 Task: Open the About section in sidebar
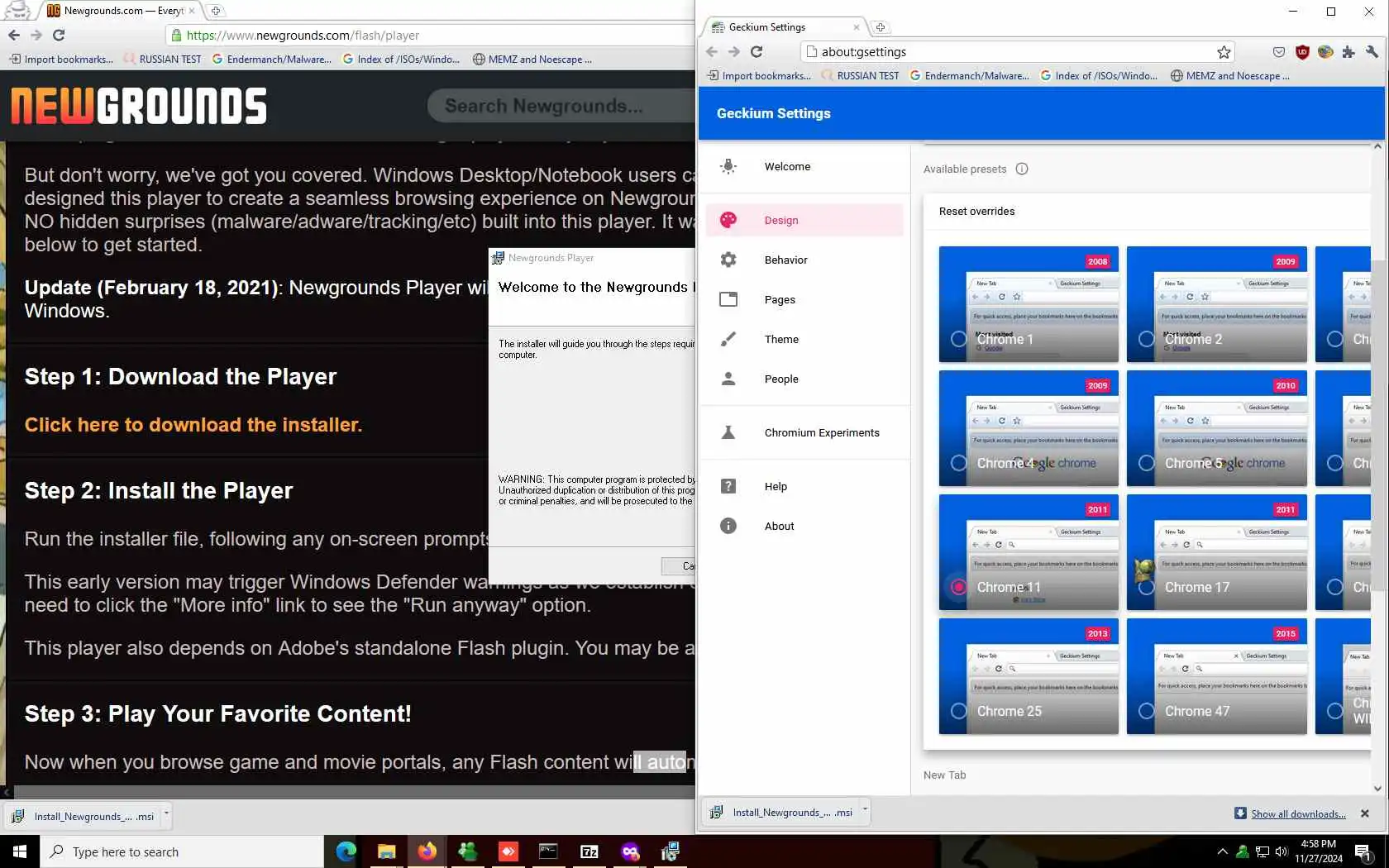pyautogui.click(x=804, y=526)
